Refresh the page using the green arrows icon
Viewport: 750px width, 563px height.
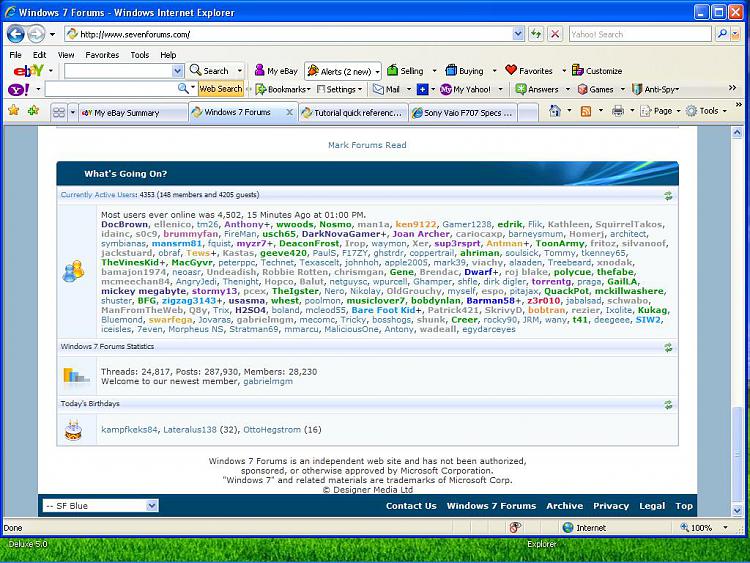click(x=536, y=34)
